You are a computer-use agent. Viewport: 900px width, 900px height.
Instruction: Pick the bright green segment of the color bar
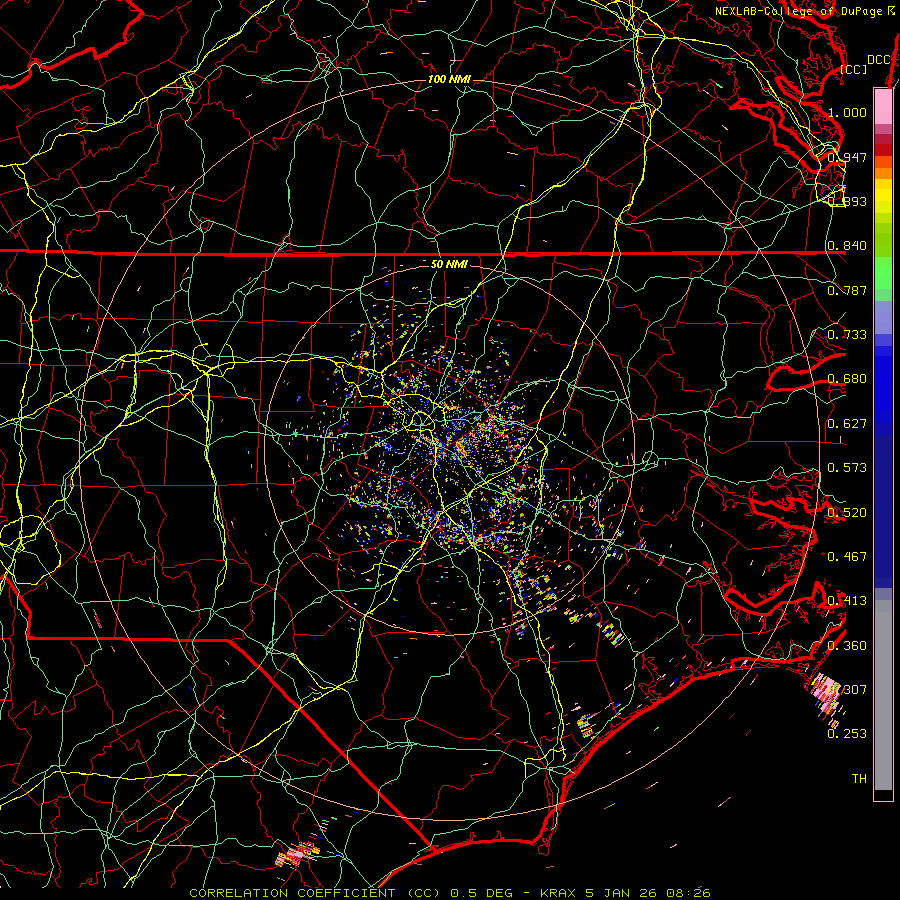click(x=883, y=273)
